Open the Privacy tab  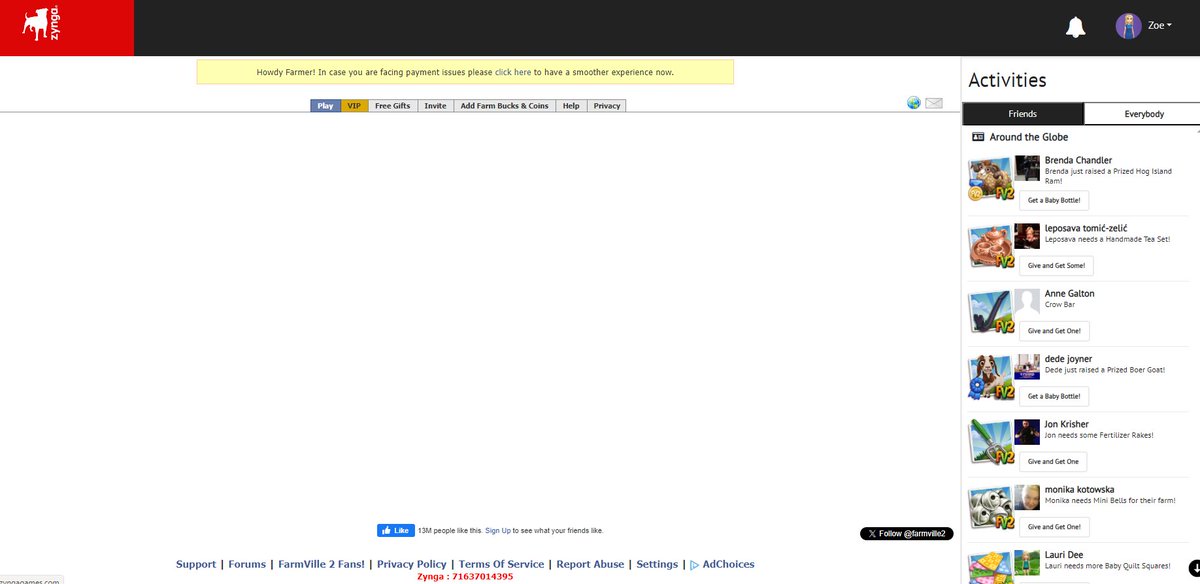click(x=607, y=105)
